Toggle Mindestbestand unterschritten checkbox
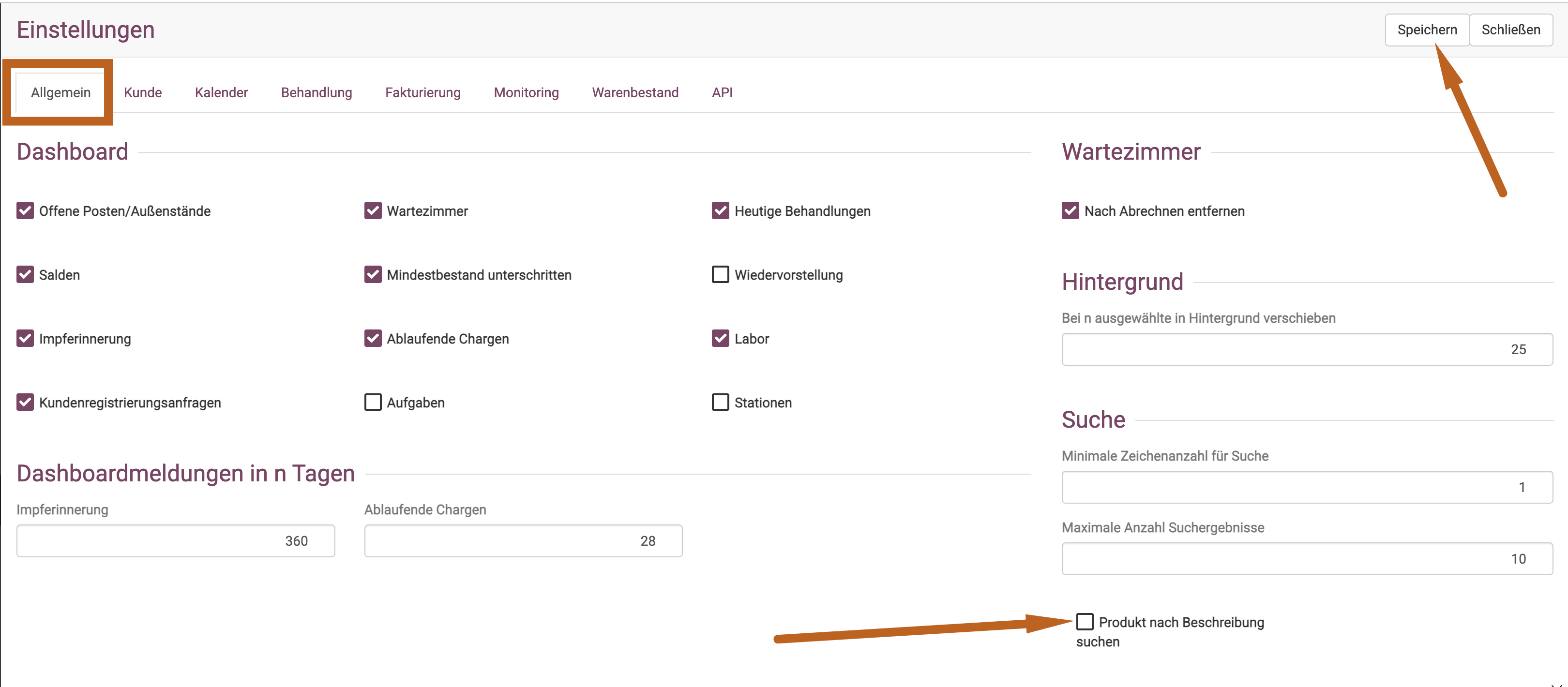Viewport: 1568px width, 687px height. tap(373, 274)
